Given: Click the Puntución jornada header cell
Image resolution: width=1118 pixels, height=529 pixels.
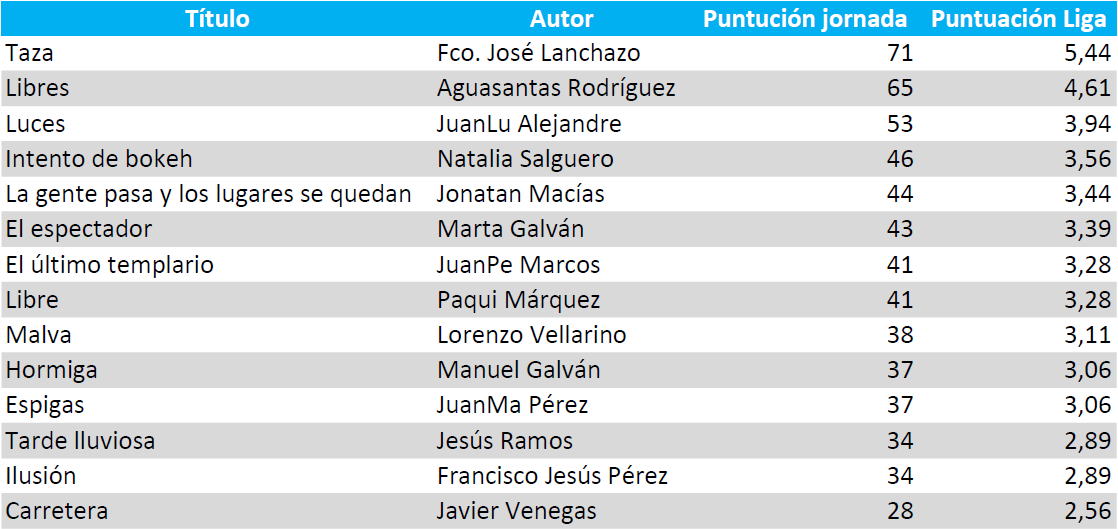Looking at the screenshot, I should tap(805, 19).
